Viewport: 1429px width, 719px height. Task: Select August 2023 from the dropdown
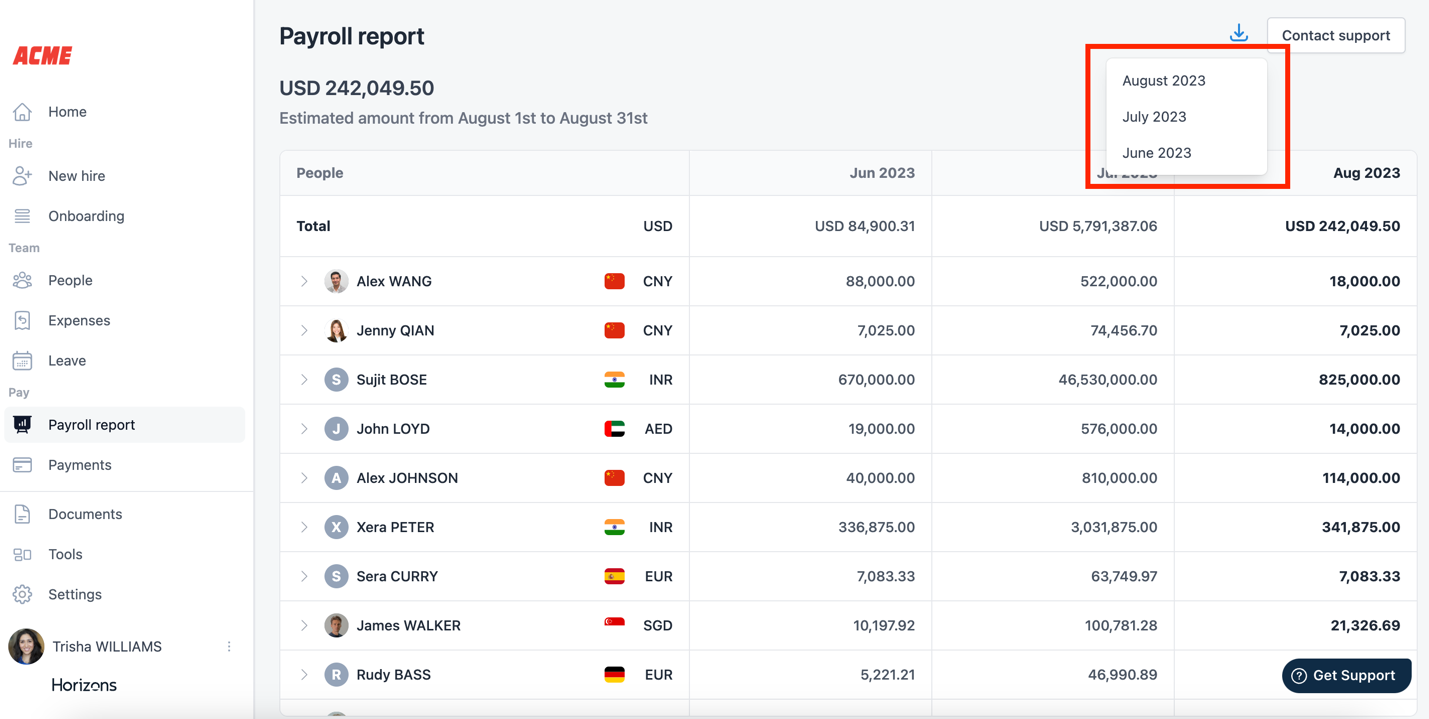click(1163, 81)
